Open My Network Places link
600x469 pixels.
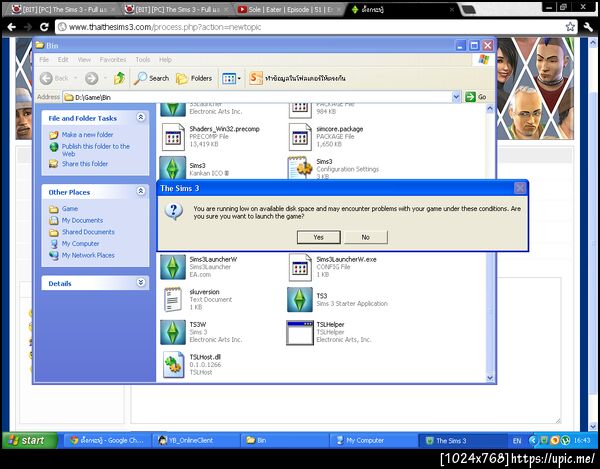[88, 255]
